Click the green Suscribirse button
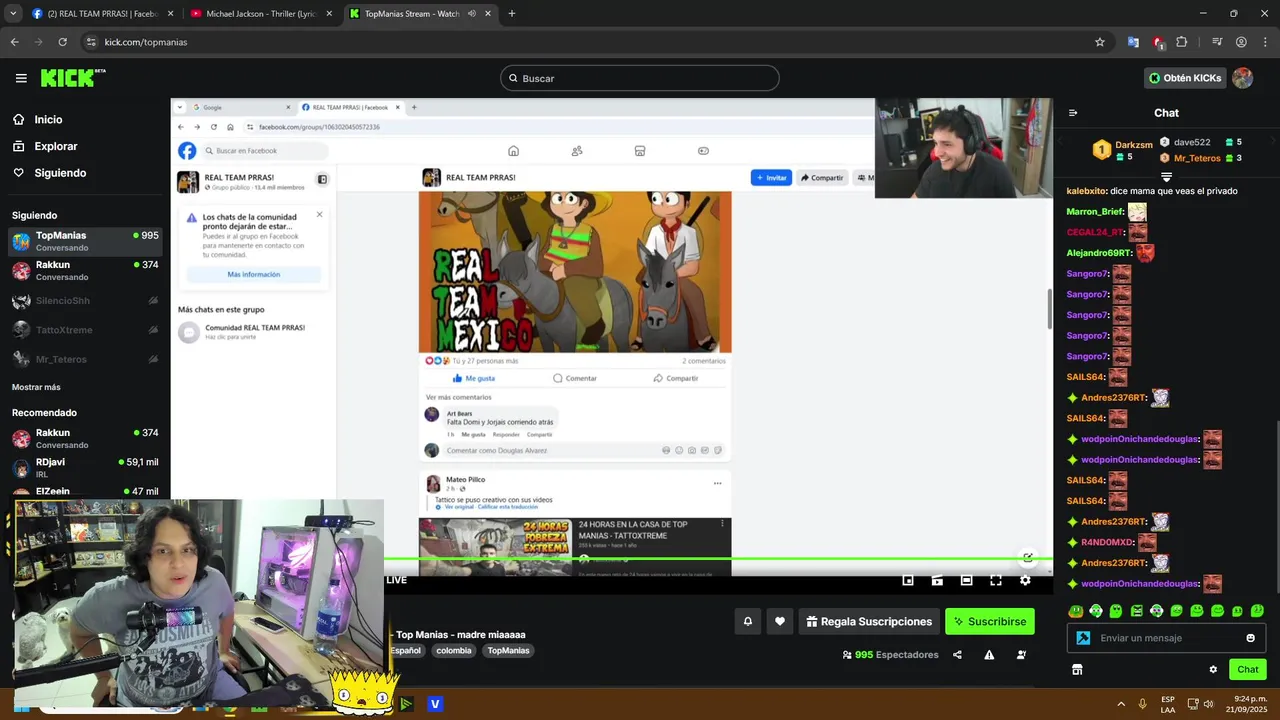This screenshot has width=1280, height=720. pos(990,621)
